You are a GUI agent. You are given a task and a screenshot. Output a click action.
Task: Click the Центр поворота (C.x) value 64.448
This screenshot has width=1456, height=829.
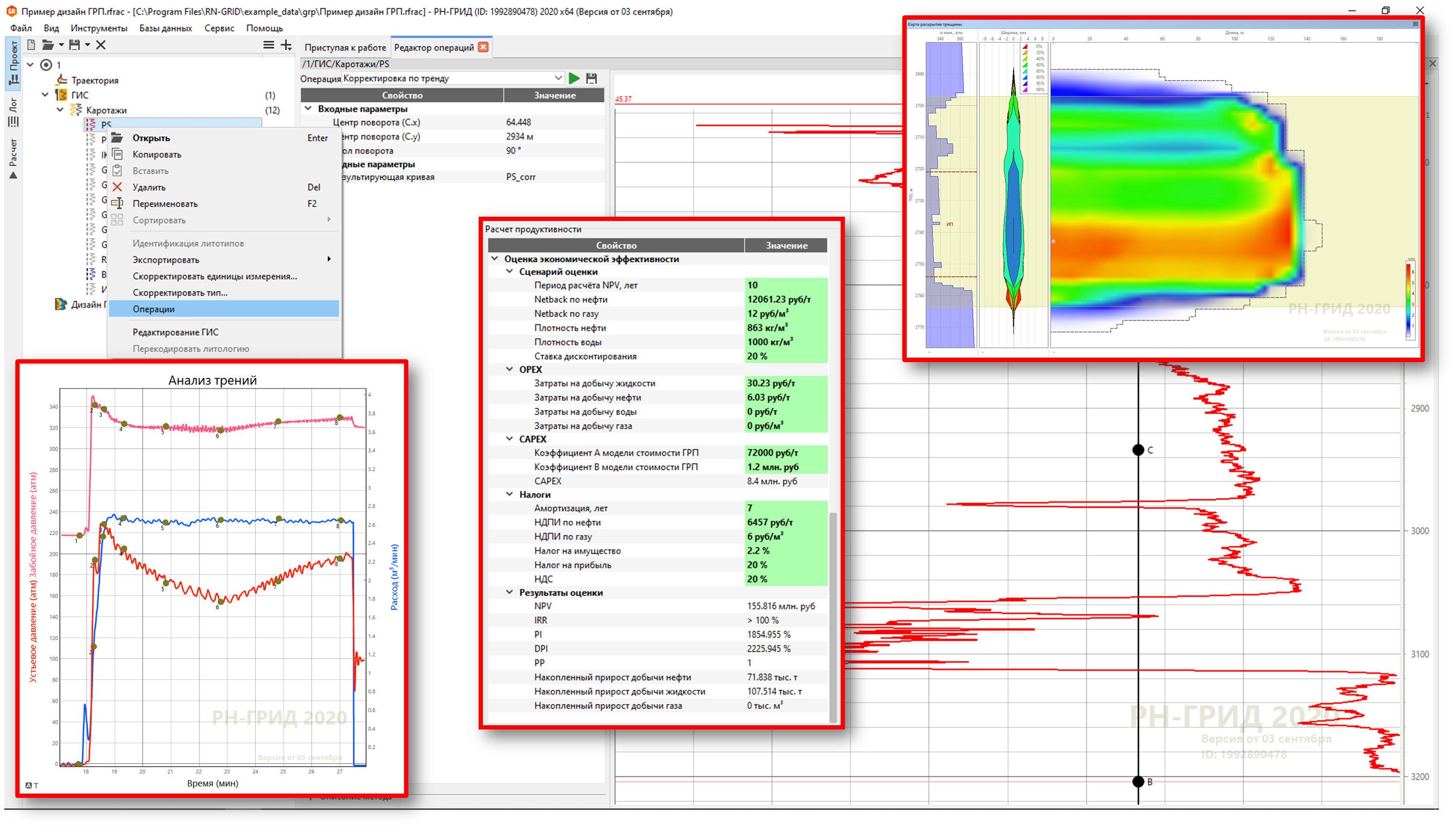click(x=554, y=122)
